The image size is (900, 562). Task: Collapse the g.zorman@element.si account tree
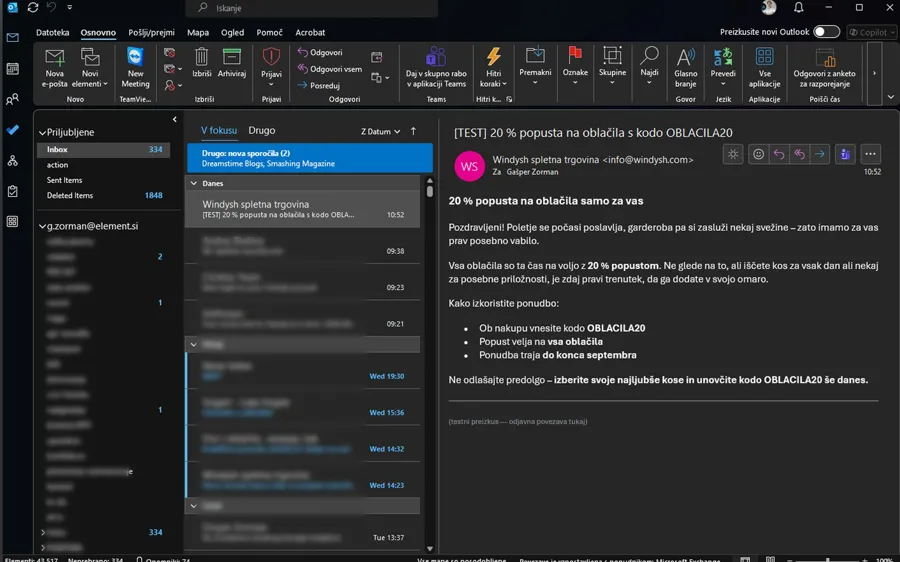point(42,226)
